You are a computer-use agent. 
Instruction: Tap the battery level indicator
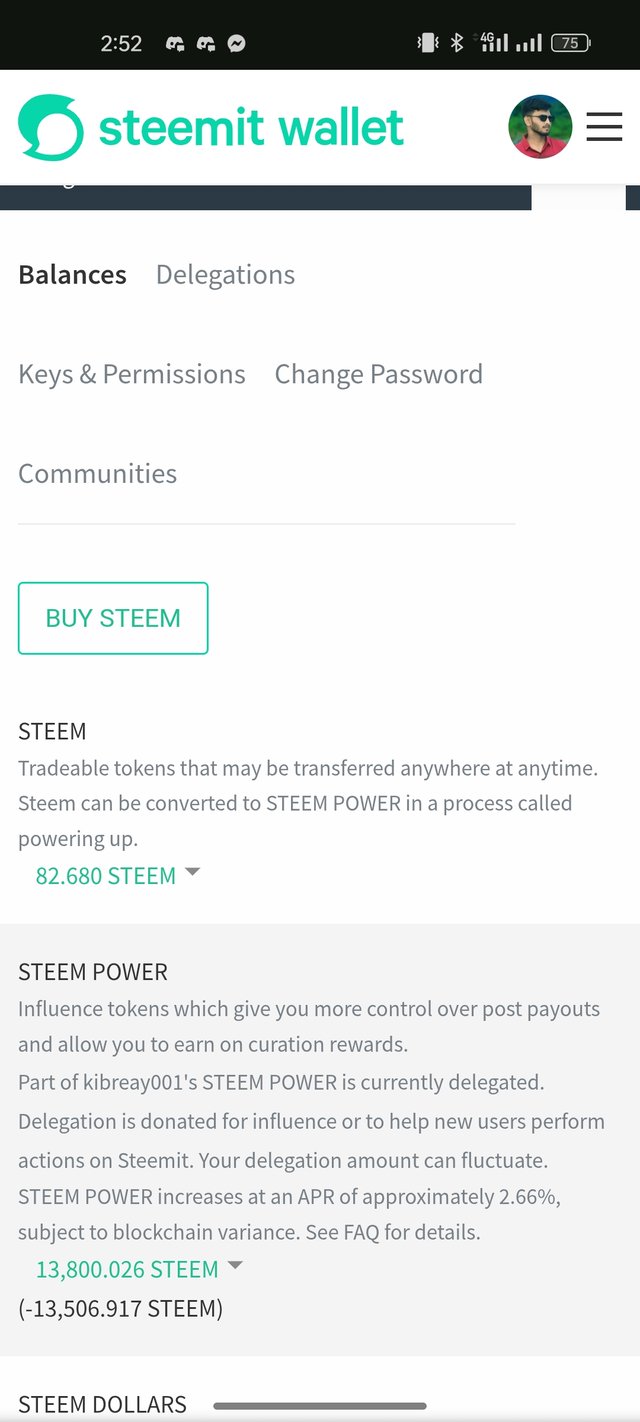pyautogui.click(x=571, y=43)
